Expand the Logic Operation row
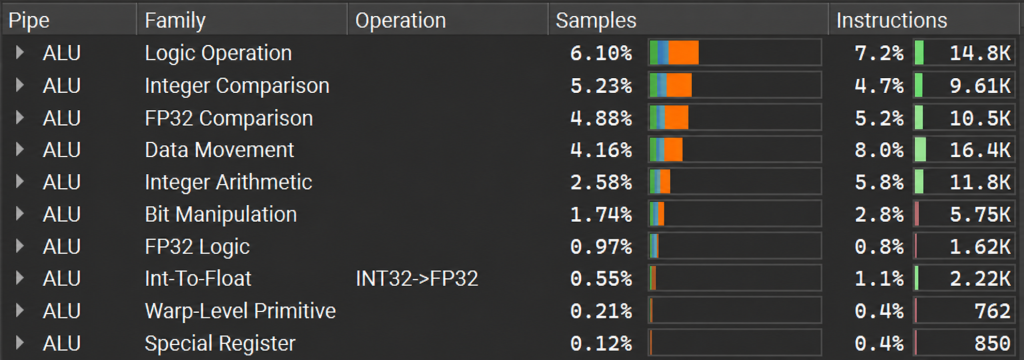1024x360 pixels. pos(20,52)
